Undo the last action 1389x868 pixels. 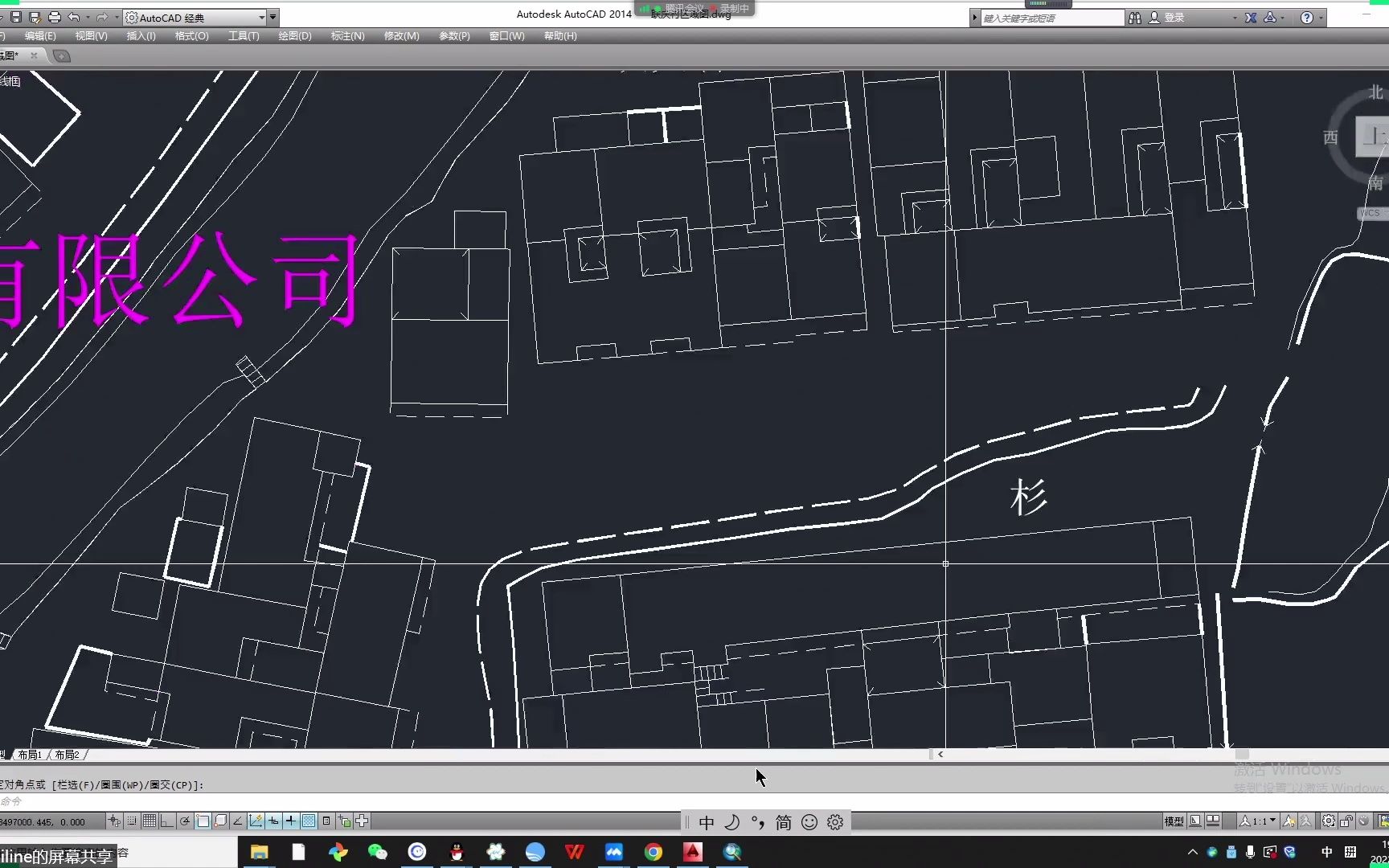coord(73,17)
